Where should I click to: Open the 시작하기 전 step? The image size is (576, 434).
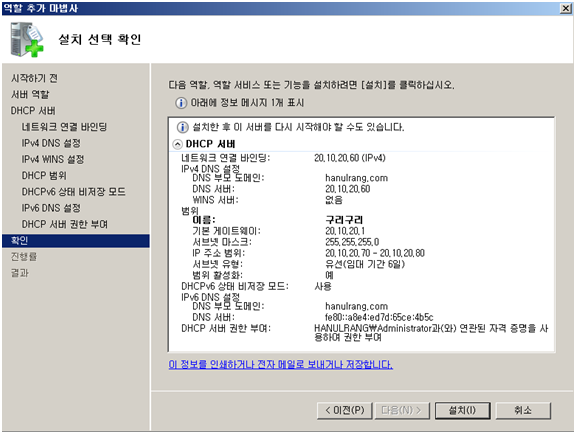coord(34,78)
